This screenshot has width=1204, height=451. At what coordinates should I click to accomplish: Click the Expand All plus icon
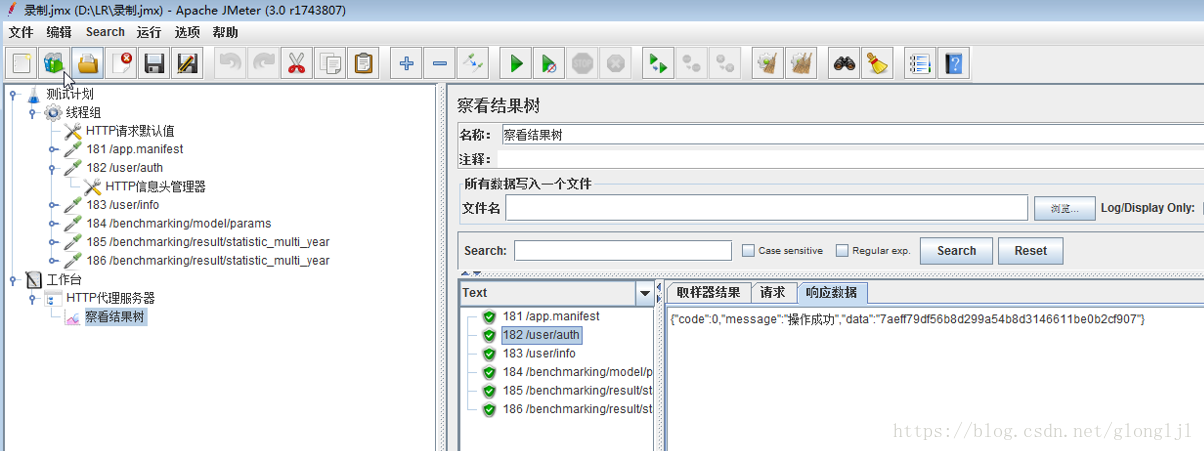coord(406,64)
